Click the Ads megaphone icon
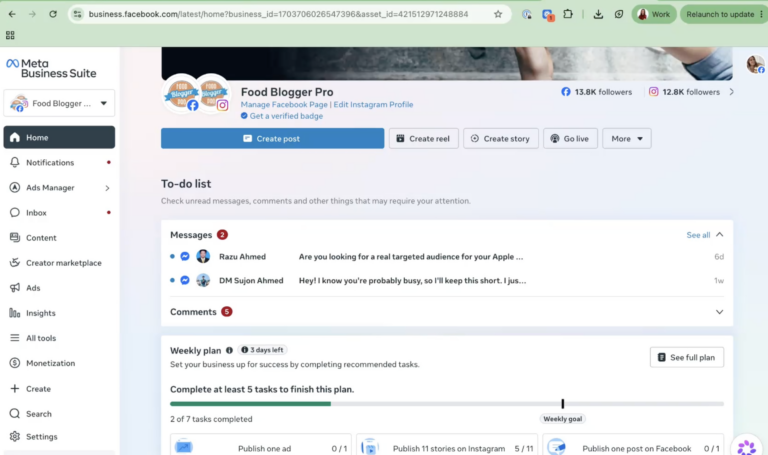 click(x=15, y=287)
